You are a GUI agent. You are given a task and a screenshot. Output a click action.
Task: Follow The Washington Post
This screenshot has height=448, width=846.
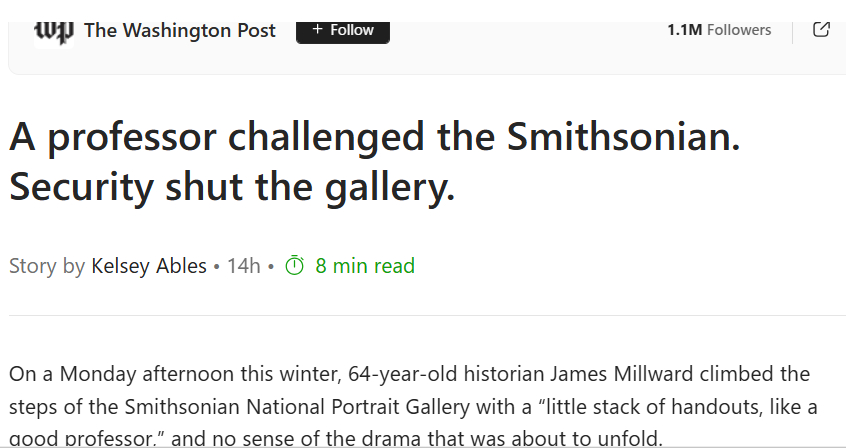(342, 30)
